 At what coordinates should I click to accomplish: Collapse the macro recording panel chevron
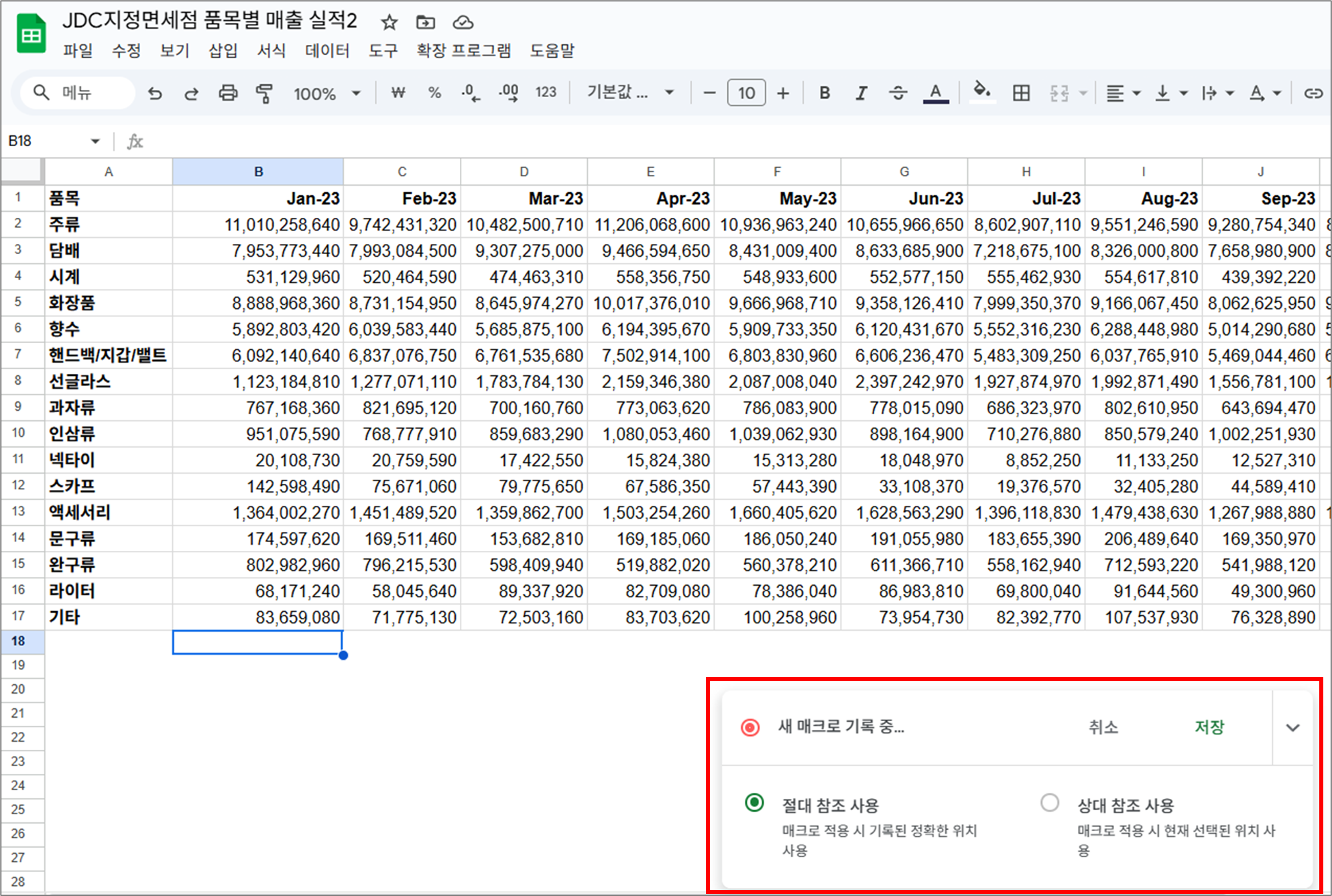coord(1292,727)
